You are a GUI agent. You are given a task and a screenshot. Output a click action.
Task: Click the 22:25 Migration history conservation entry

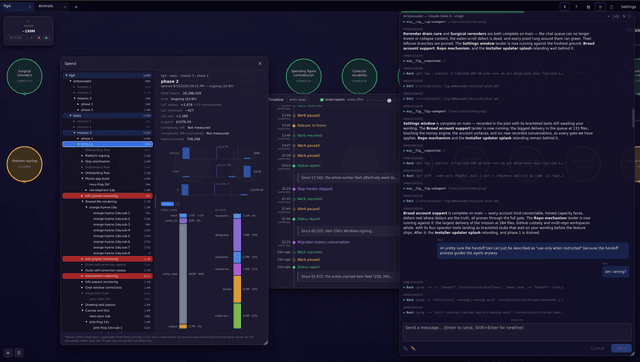click(x=323, y=242)
